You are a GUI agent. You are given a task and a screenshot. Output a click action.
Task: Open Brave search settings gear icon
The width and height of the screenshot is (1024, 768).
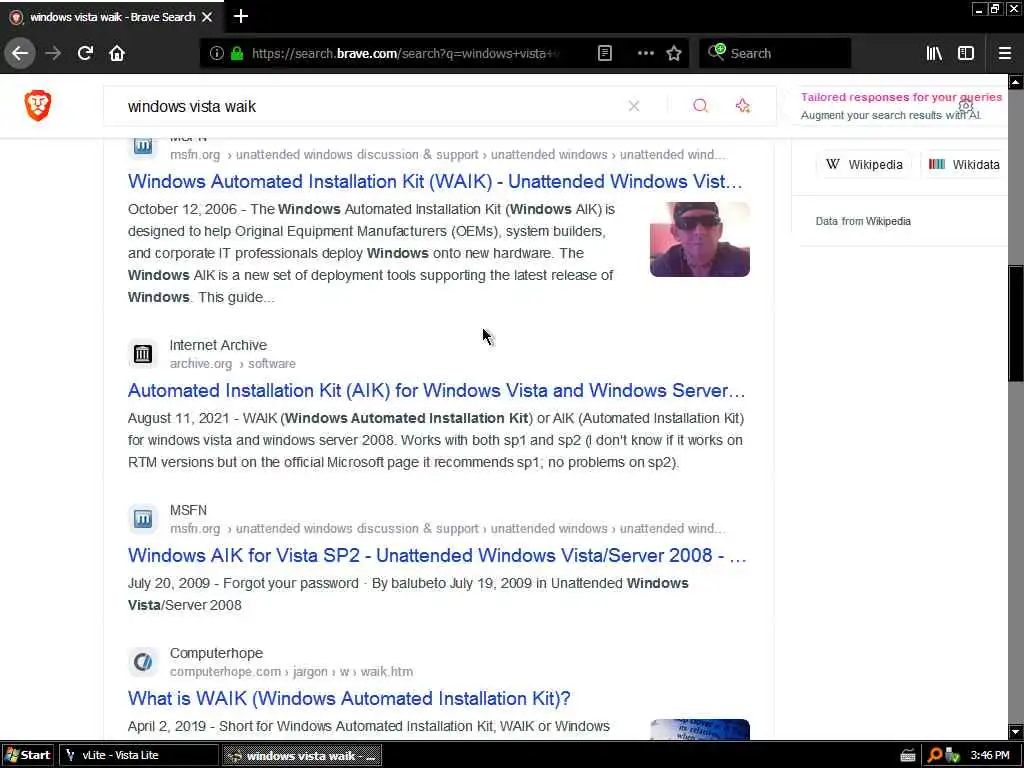tap(966, 106)
